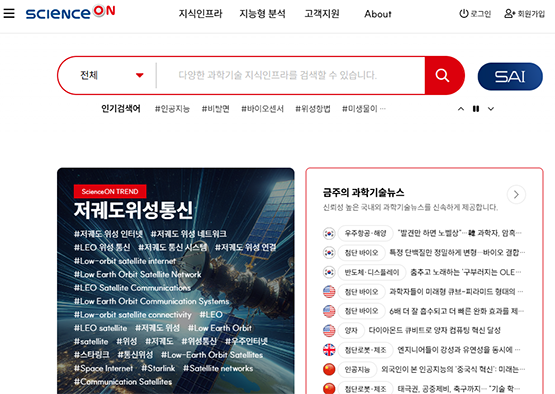555x394 pixels.
Task: Open the SAI assistant button
Action: pos(510,76)
